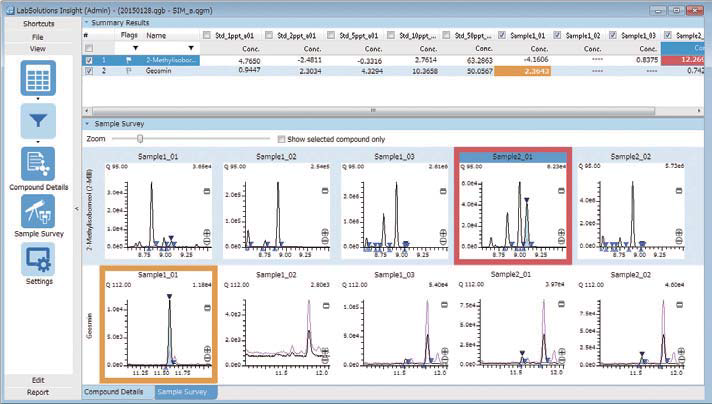Click the flag icon in the Geosmin row
The height and width of the screenshot is (404, 712).
tap(129, 72)
